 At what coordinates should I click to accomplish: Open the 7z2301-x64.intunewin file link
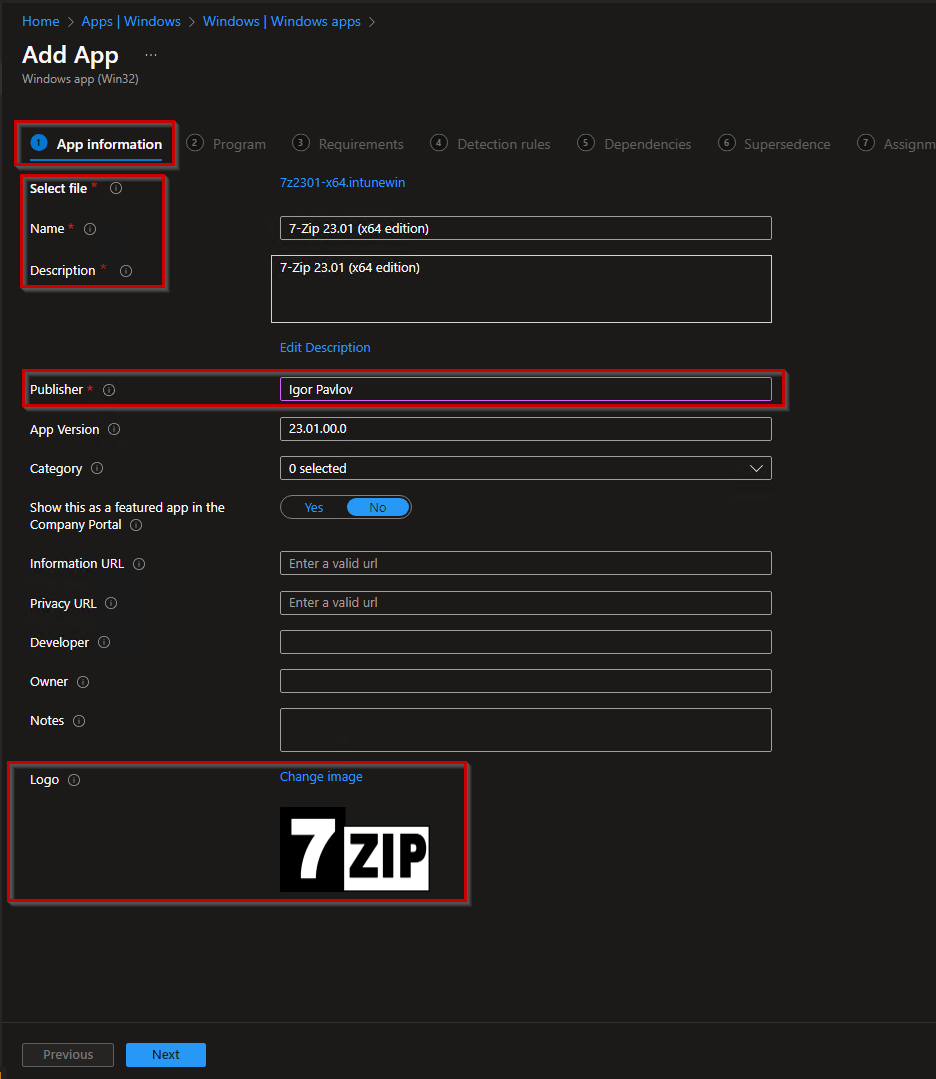pyautogui.click(x=342, y=183)
